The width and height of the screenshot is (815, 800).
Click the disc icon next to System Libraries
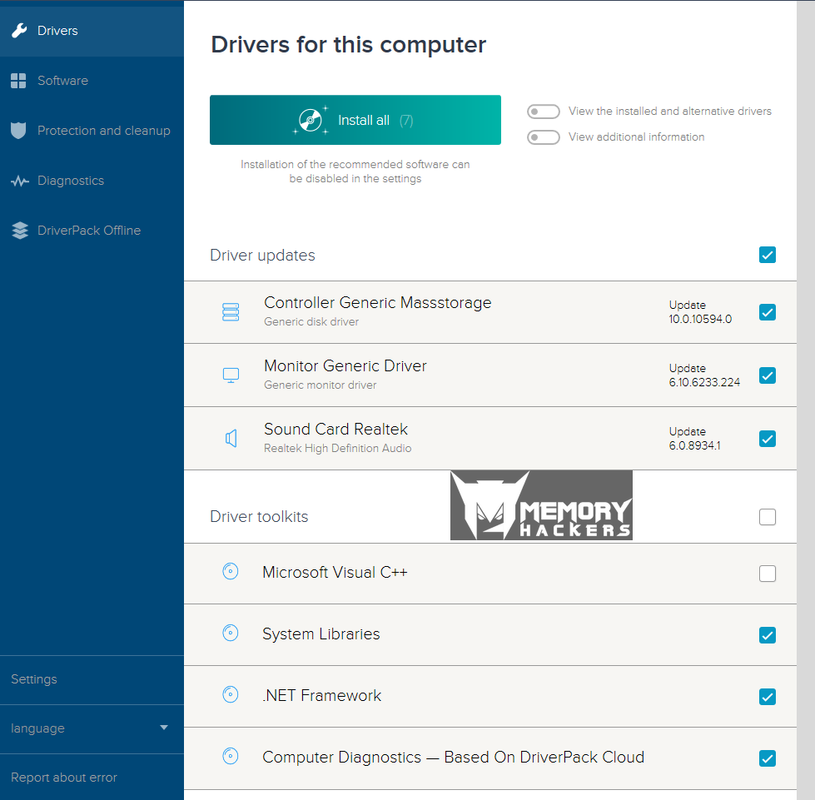[x=230, y=633]
